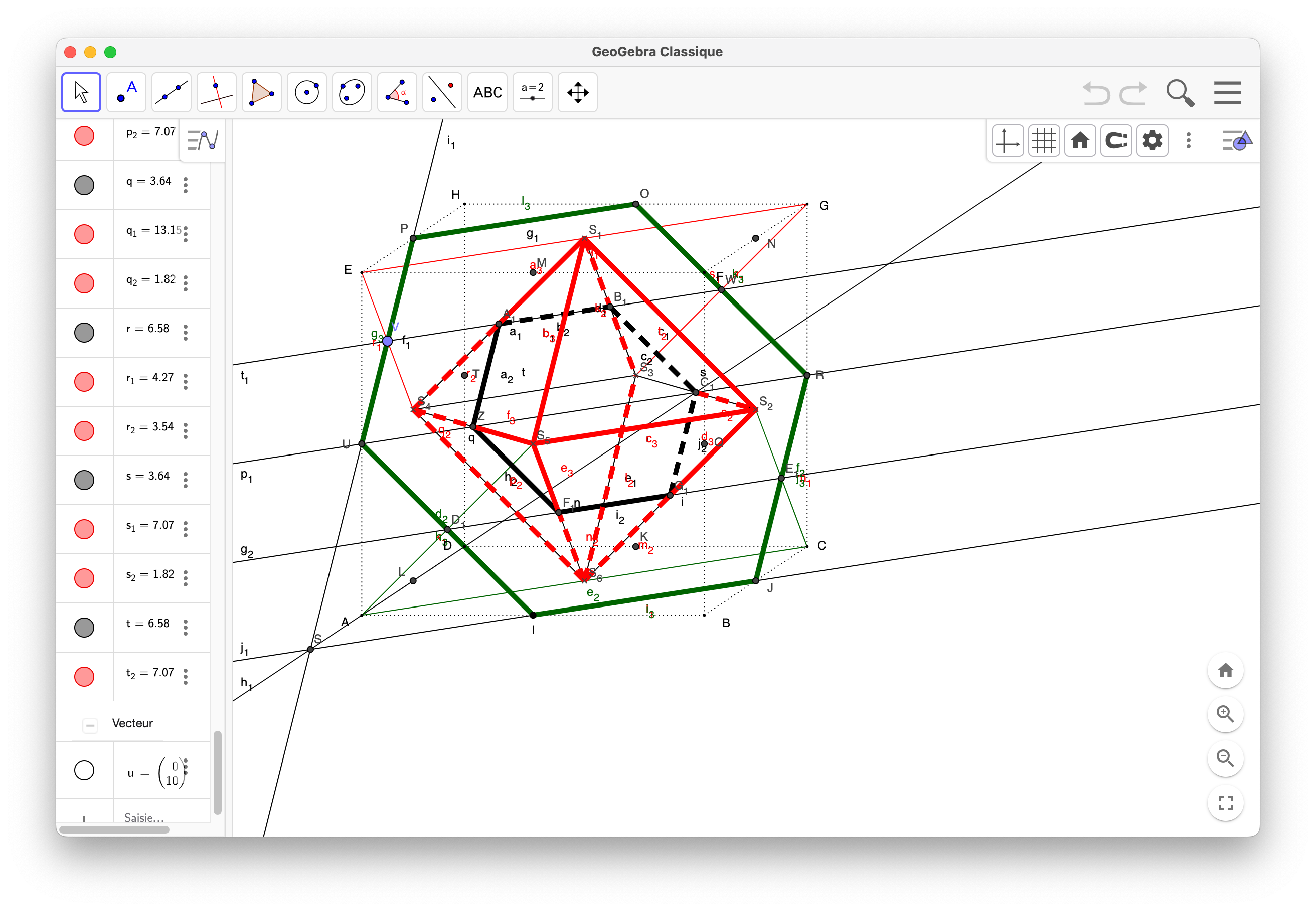Viewport: 1316px width, 911px height.
Task: Open options menu for t = 6.58
Action: pyautogui.click(x=186, y=627)
